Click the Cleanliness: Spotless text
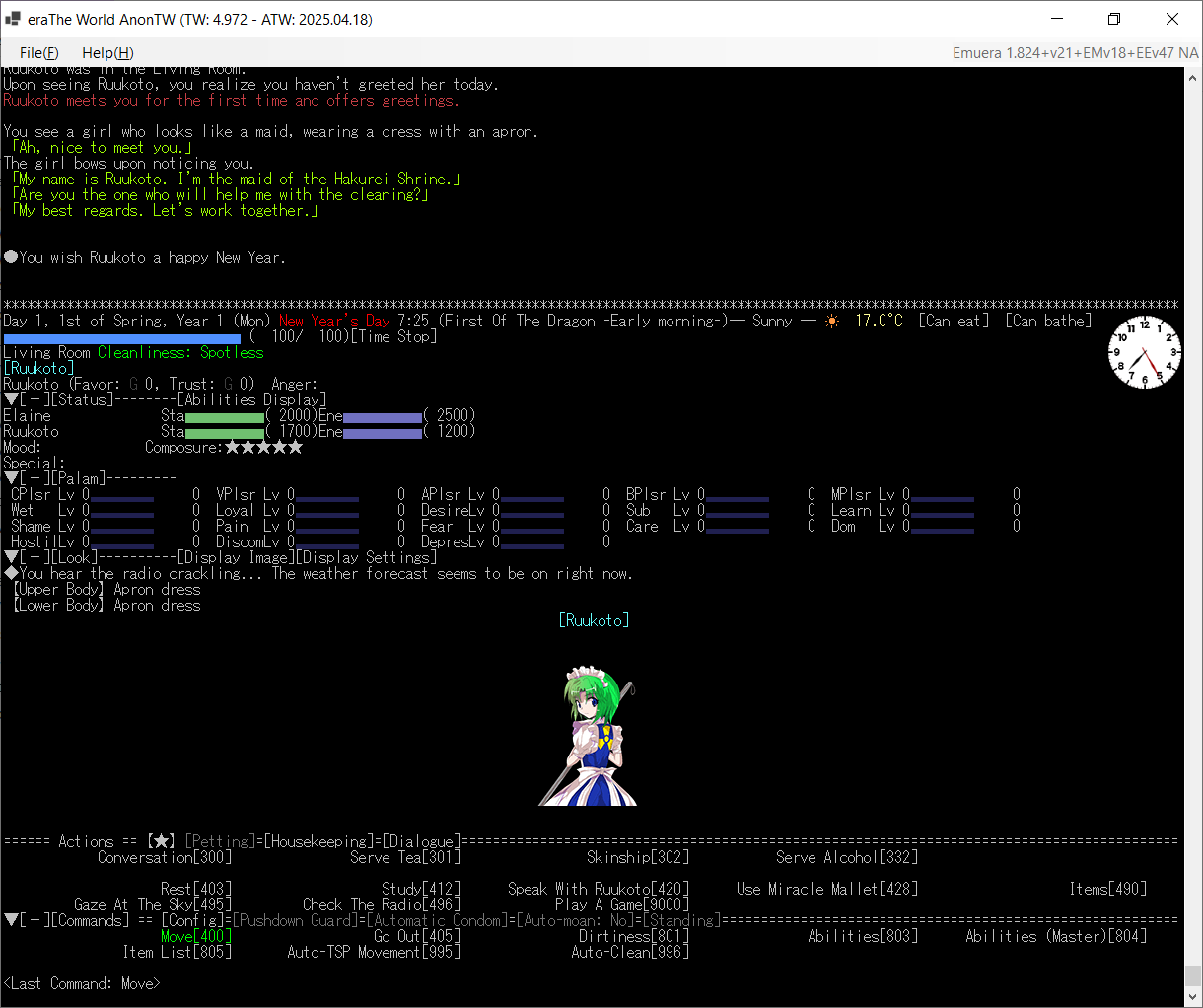 coord(180,352)
